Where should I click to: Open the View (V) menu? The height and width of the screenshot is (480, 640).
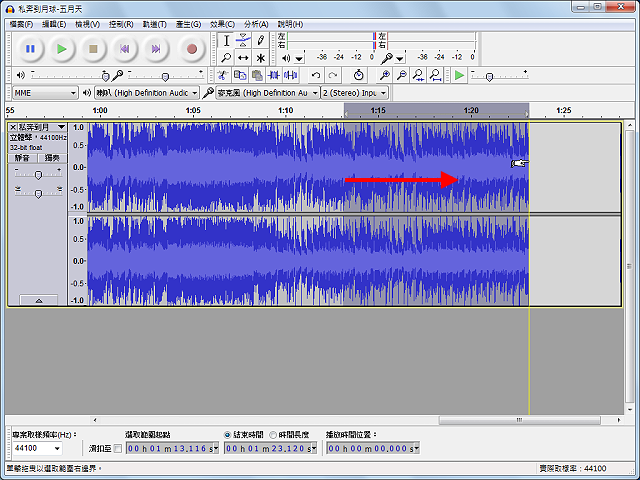point(87,24)
